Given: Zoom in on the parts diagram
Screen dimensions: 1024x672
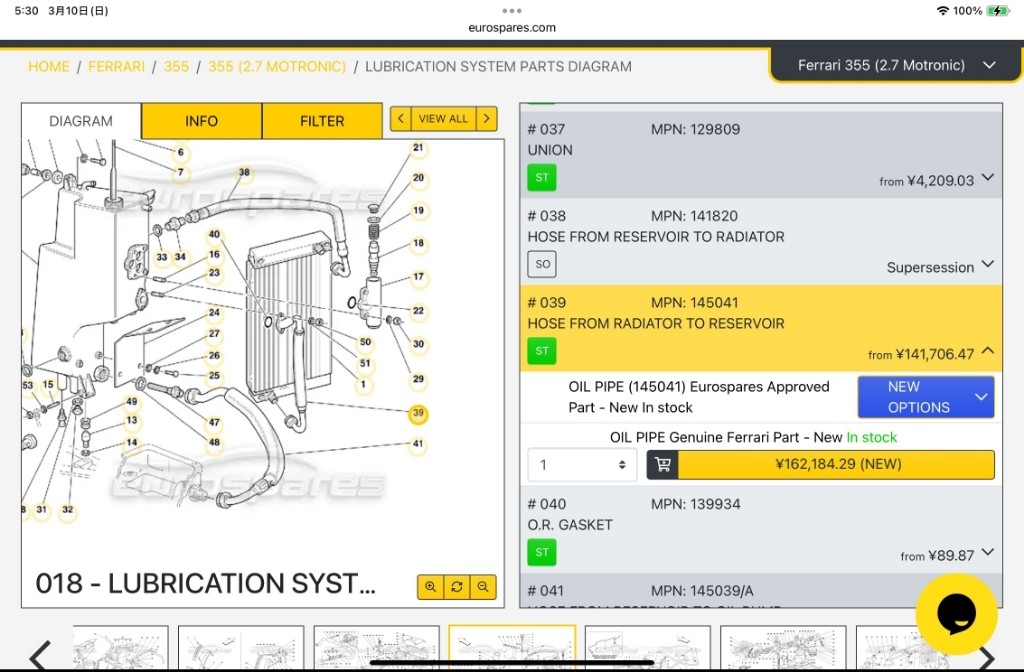Looking at the screenshot, I should [x=430, y=586].
